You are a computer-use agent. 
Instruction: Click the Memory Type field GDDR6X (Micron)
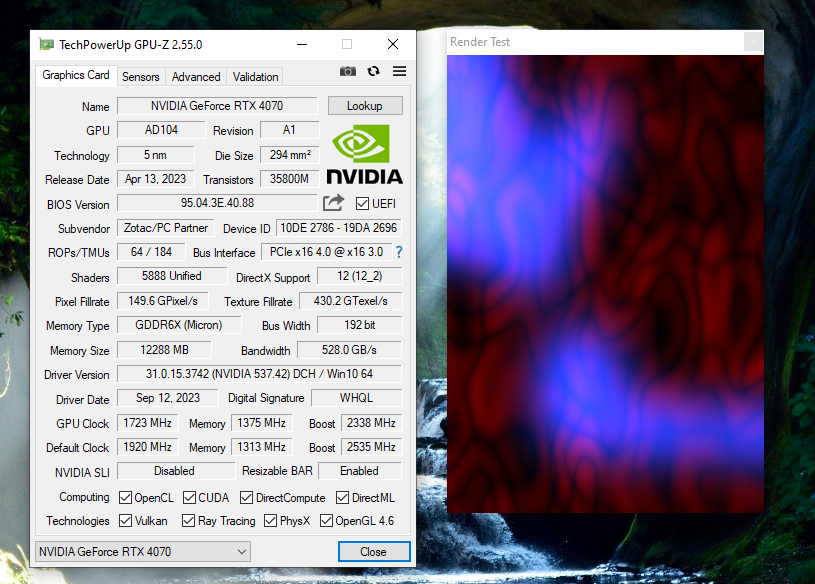(x=179, y=325)
